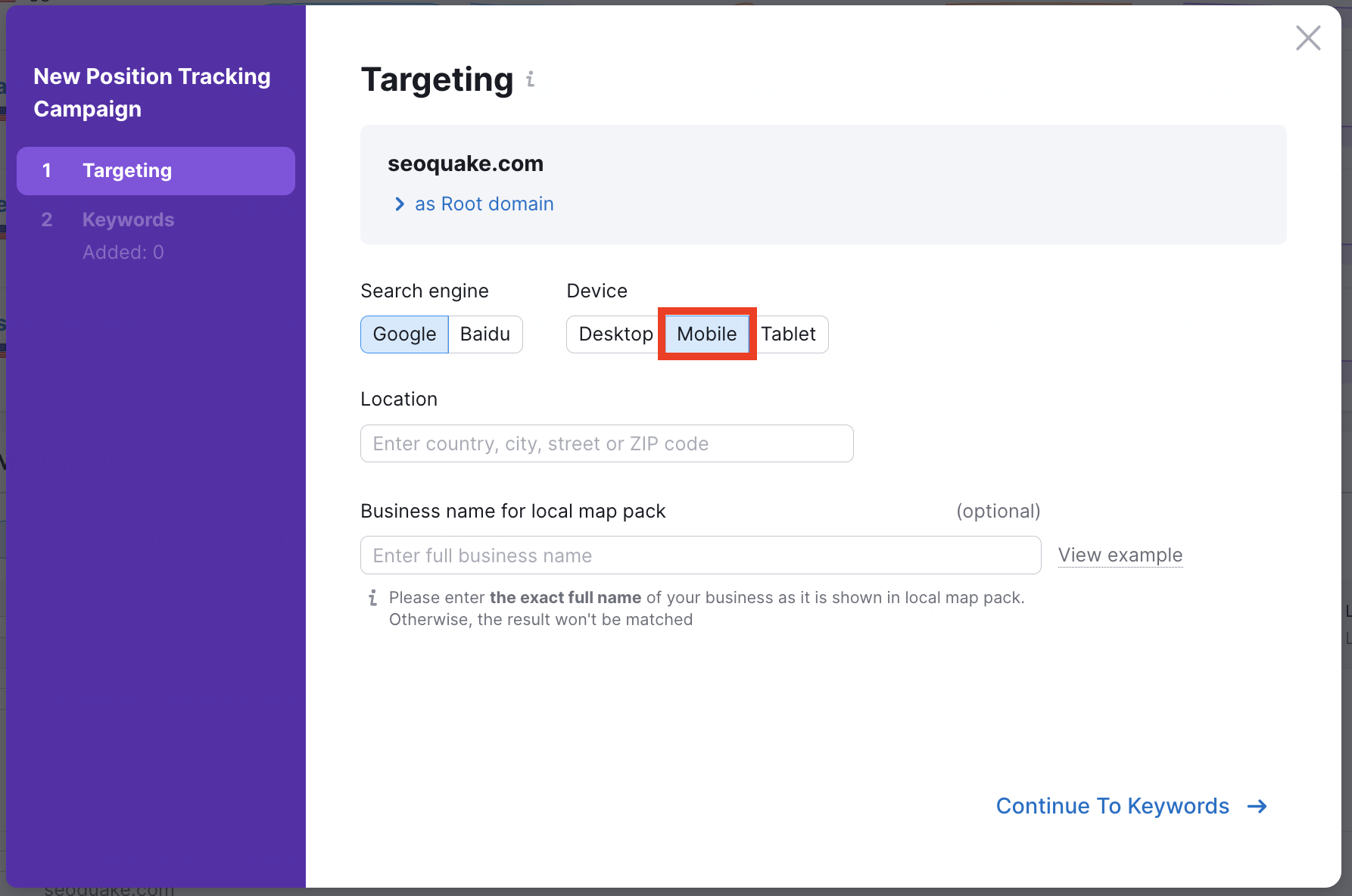Click Continue To Keywords button

pos(1132,806)
